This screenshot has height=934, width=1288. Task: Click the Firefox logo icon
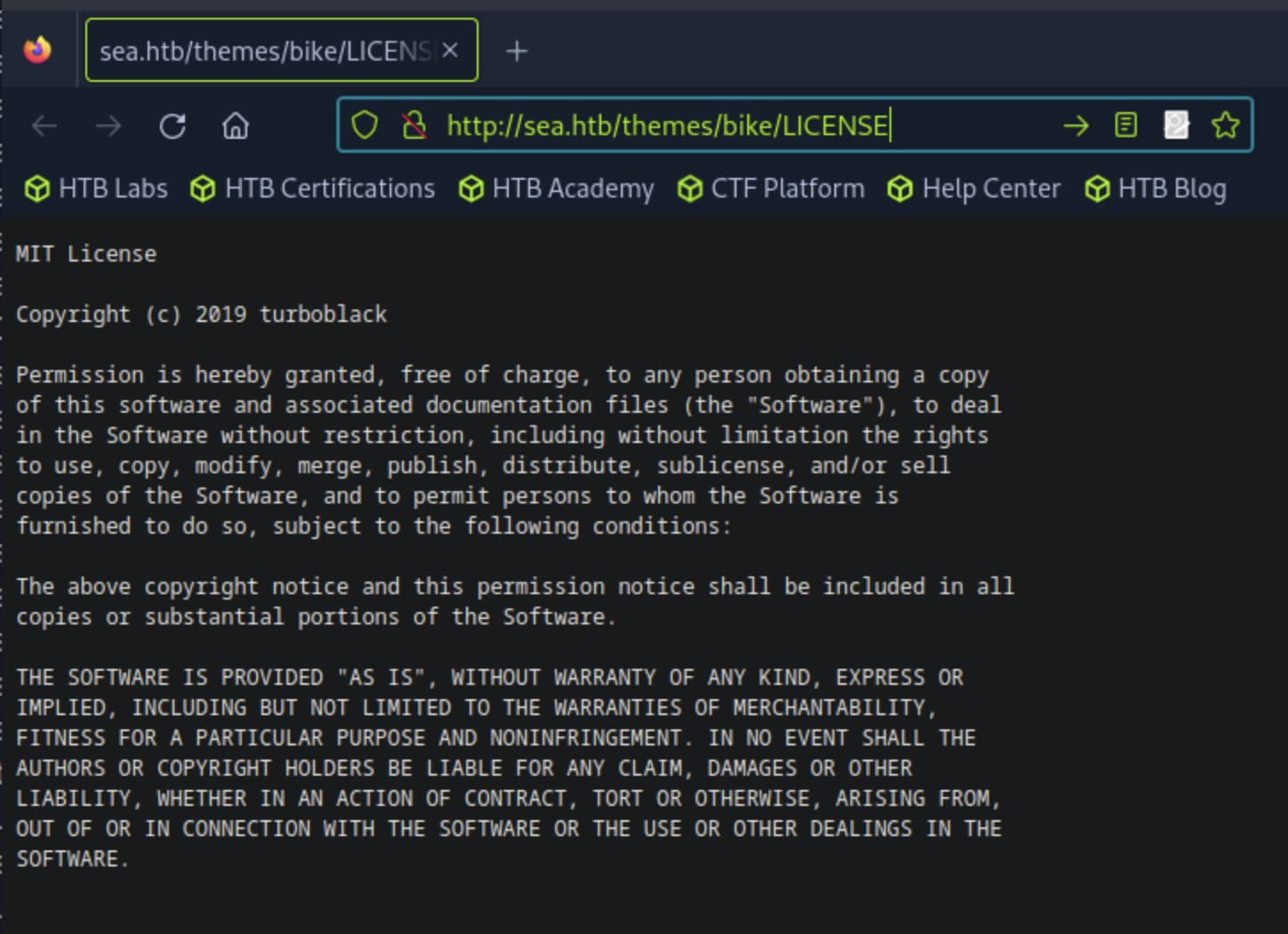pos(37,51)
